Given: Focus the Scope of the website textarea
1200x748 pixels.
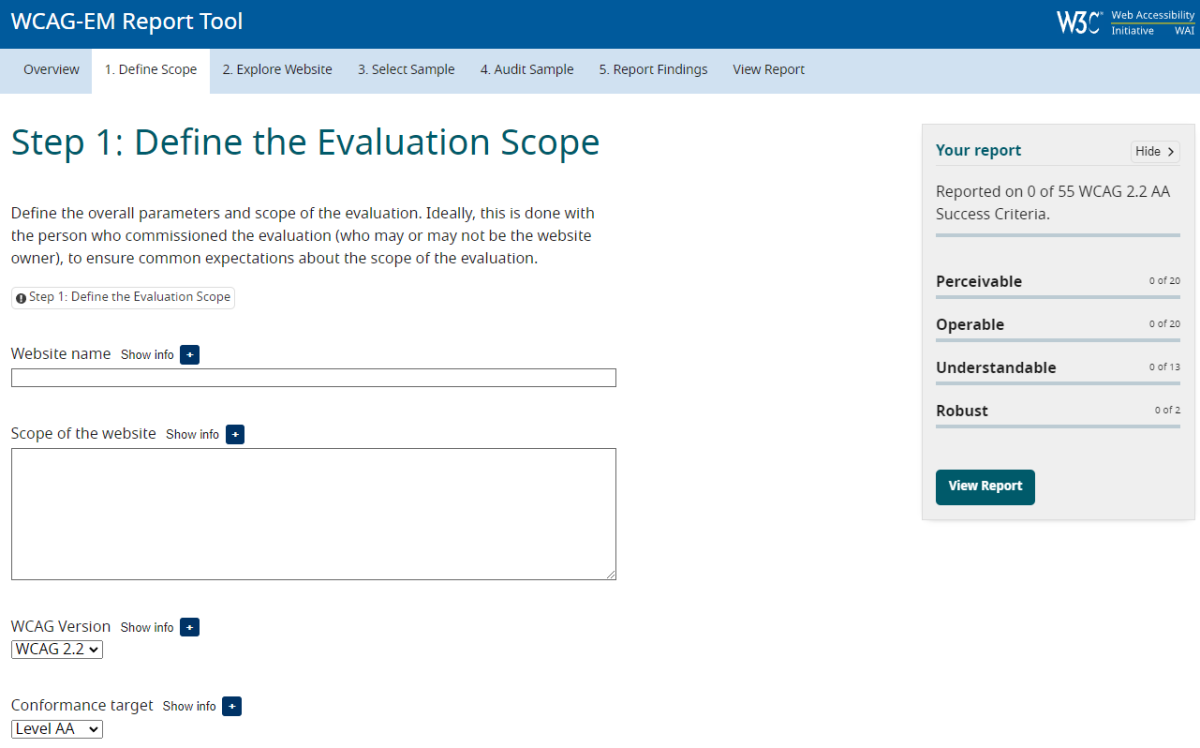Looking at the screenshot, I should coord(313,514).
